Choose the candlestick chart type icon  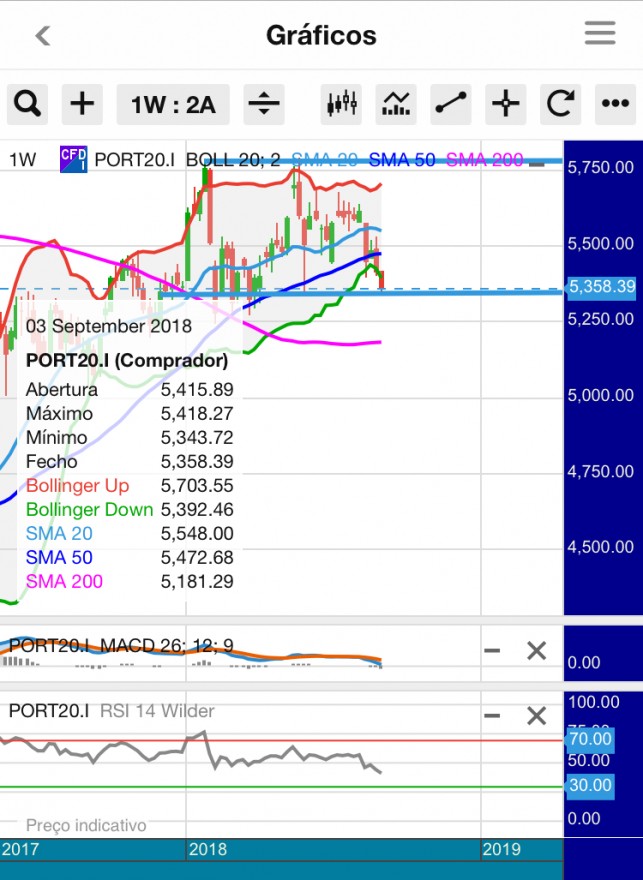coord(341,104)
